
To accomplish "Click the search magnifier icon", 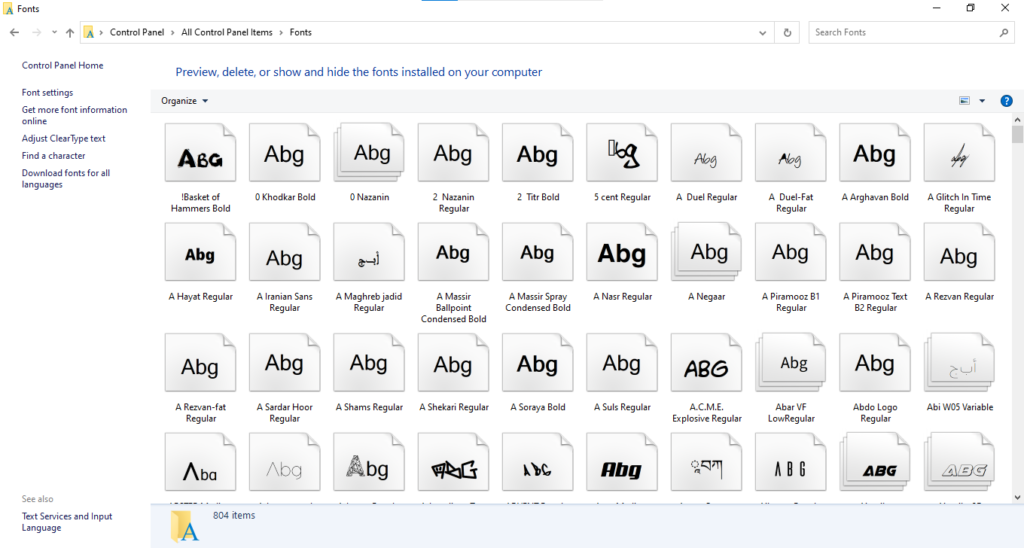I will click(1004, 32).
